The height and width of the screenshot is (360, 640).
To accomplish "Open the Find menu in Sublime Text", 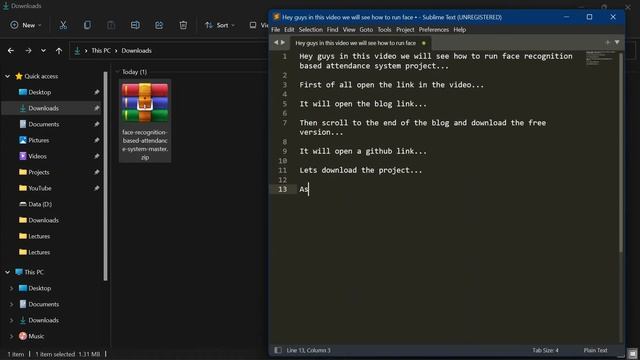I will pyautogui.click(x=332, y=30).
